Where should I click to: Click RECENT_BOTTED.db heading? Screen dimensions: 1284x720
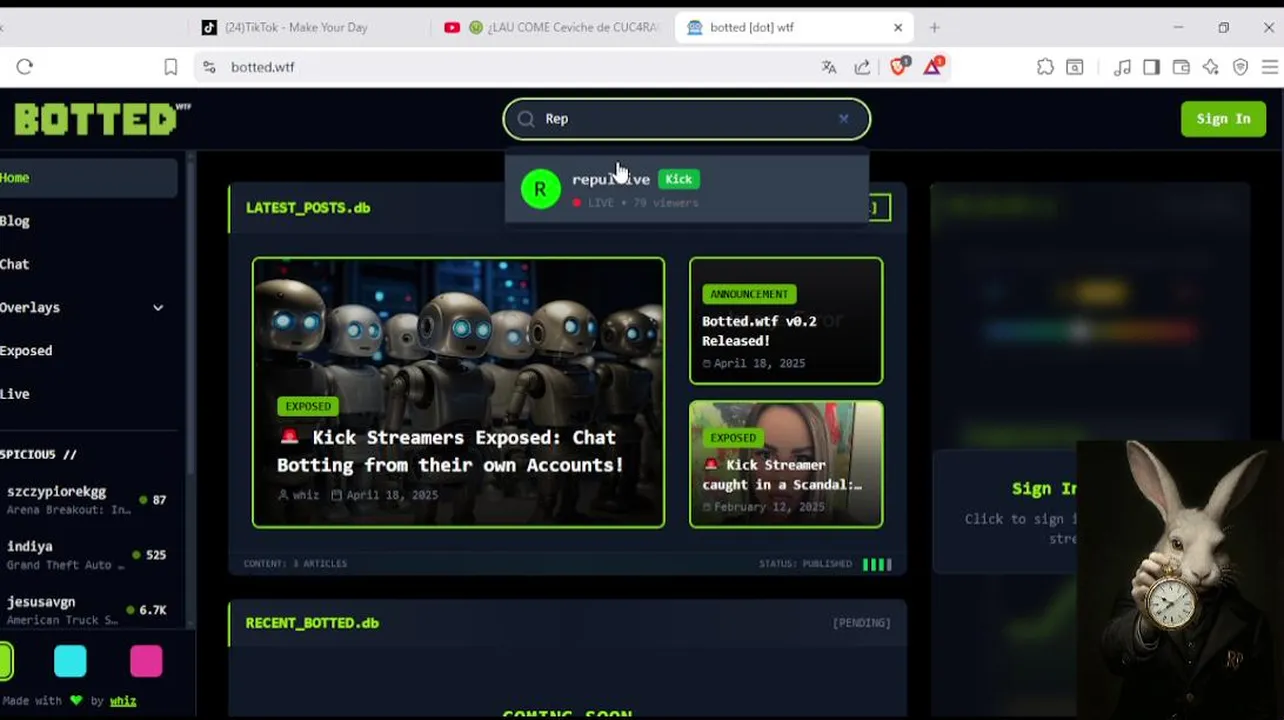312,623
